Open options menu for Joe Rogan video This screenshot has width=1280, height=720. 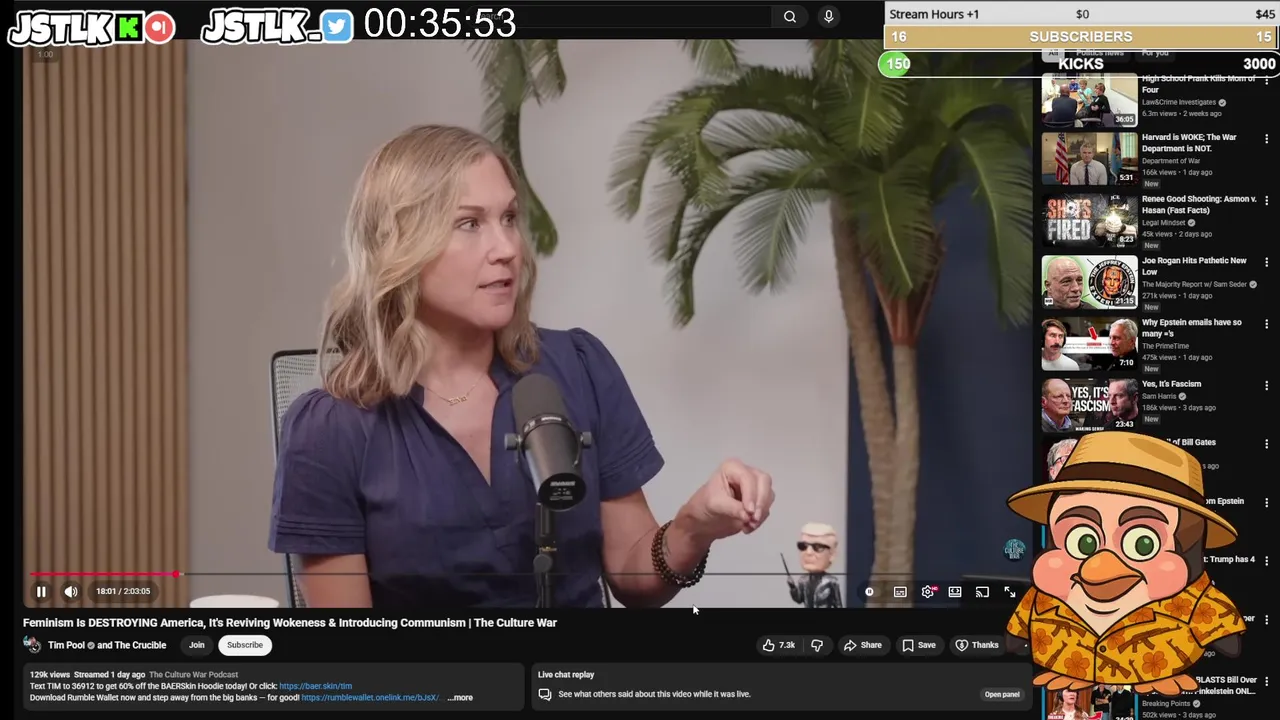[1266, 262]
